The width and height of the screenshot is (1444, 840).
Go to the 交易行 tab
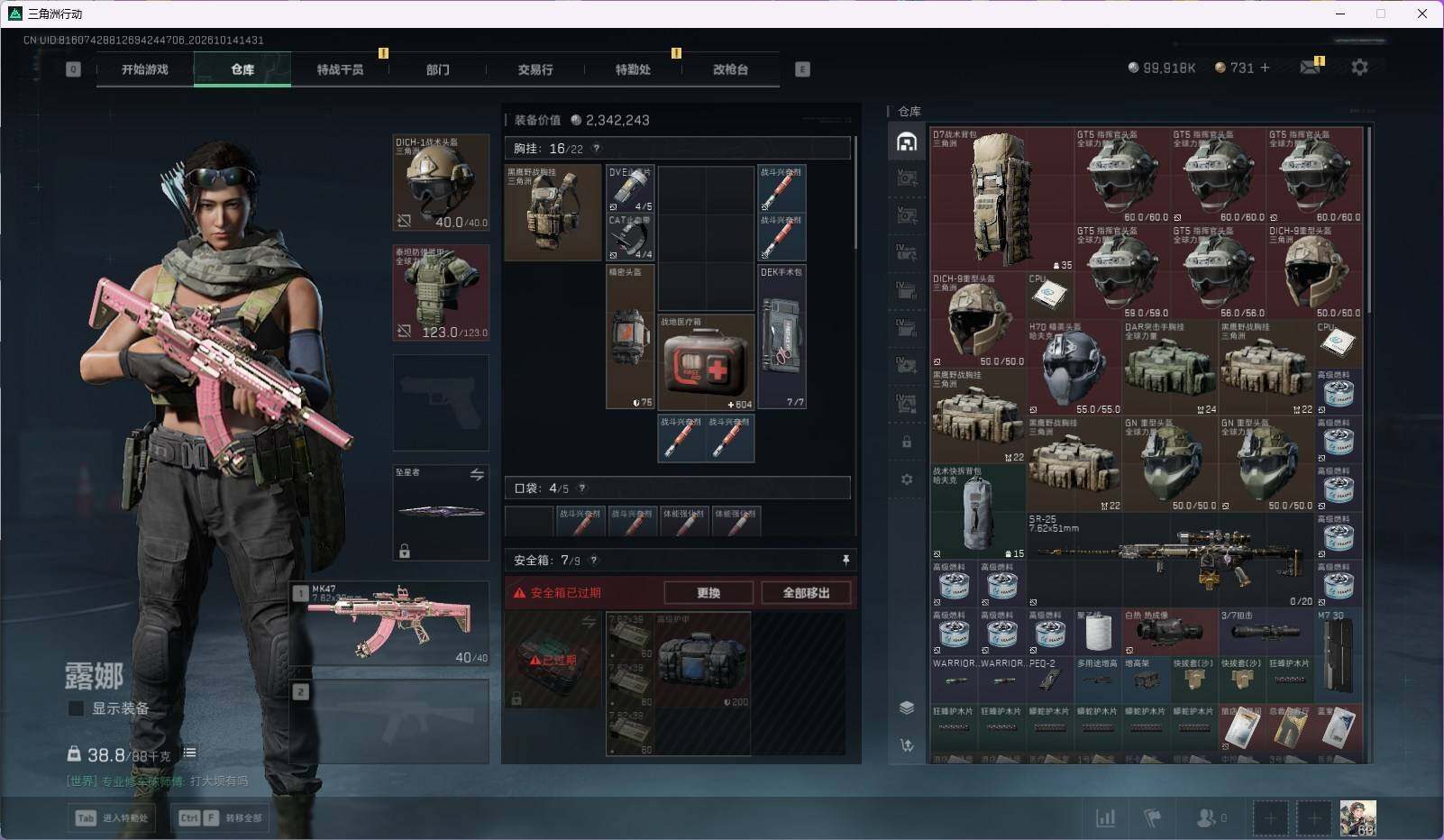(535, 69)
